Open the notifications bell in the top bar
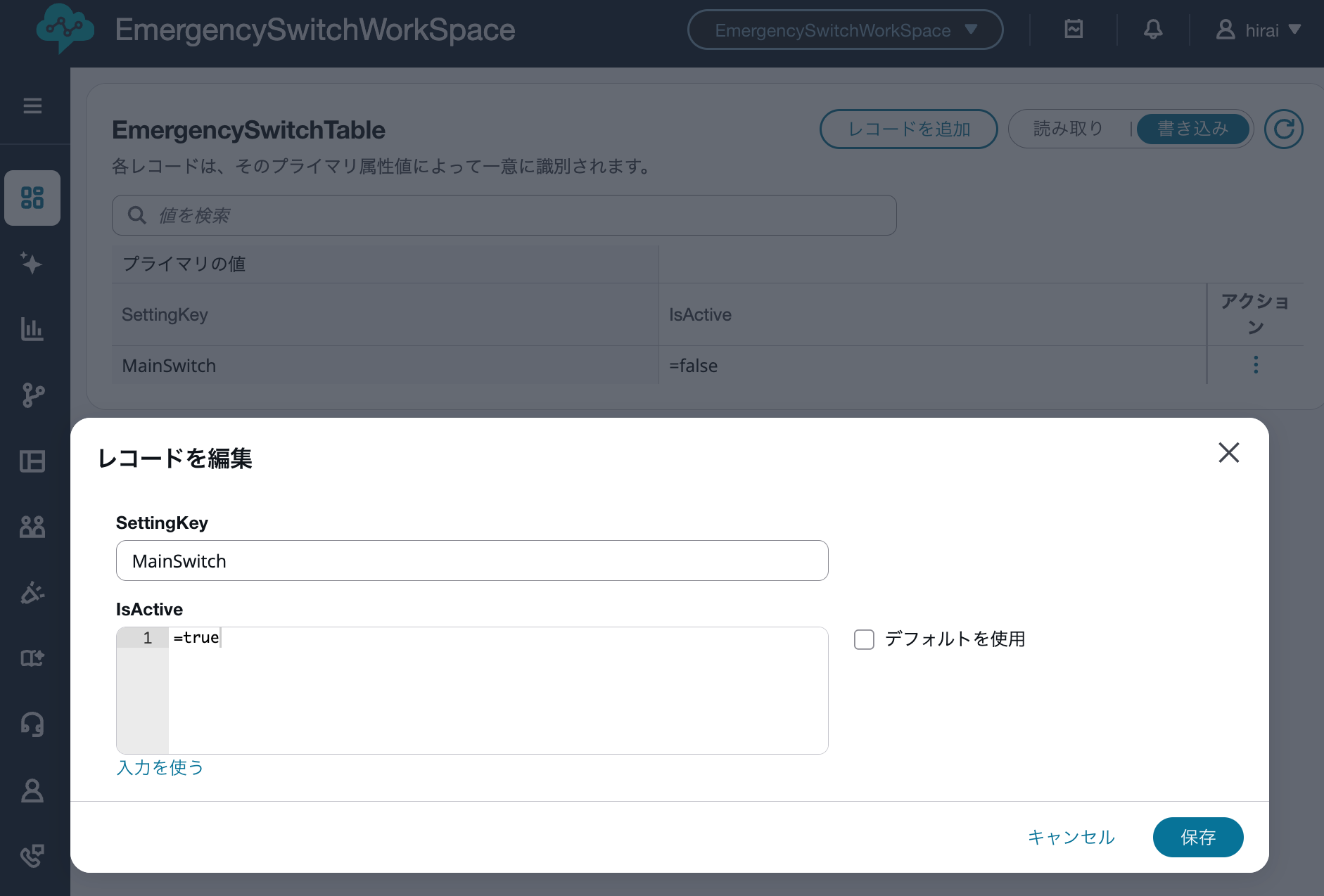This screenshot has width=1324, height=896. pyautogui.click(x=1152, y=30)
